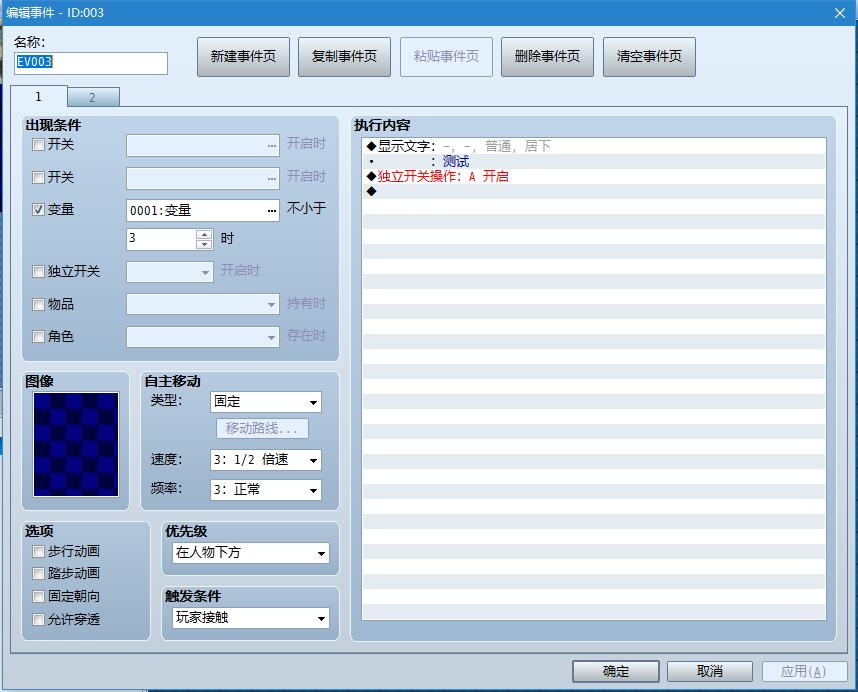858x692 pixels.
Task: Enable the 角色 condition checkbox
Action: [x=38, y=336]
